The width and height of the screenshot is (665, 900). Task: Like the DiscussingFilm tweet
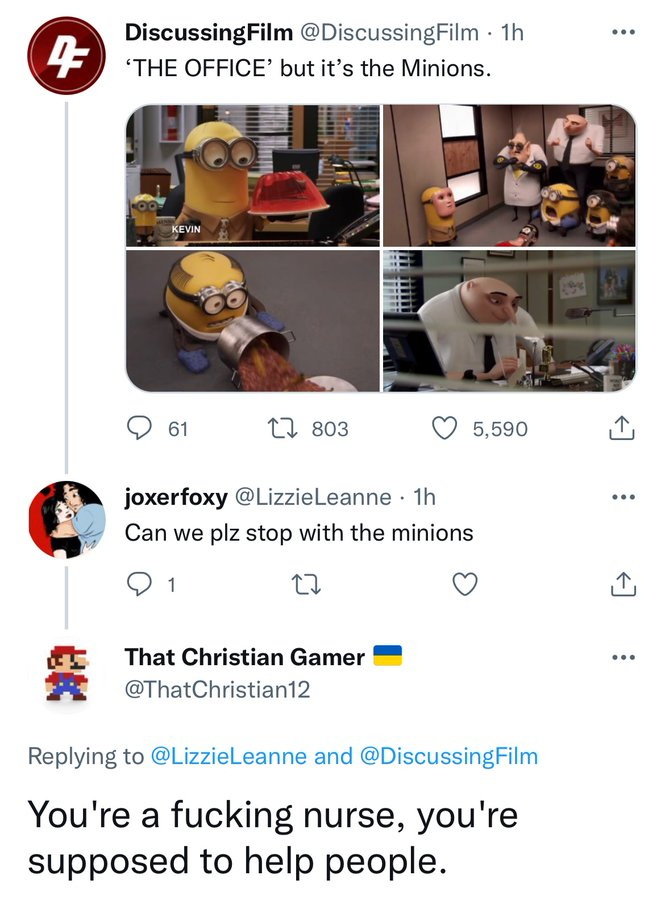(x=444, y=429)
